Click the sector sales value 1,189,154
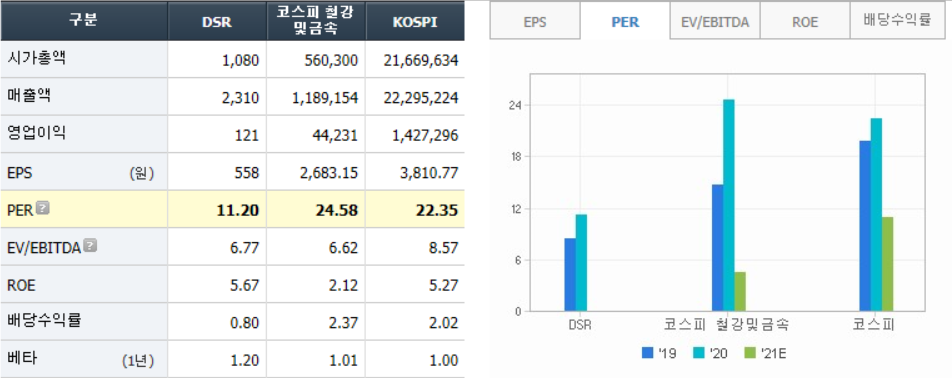 point(325,98)
